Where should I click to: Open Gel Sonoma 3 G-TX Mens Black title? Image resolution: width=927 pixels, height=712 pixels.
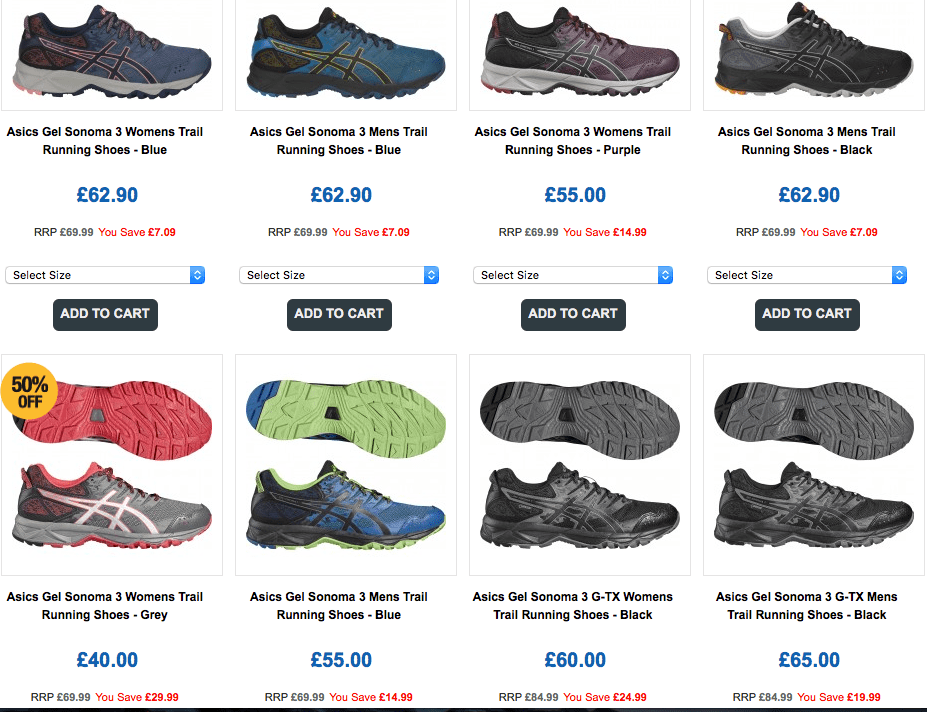pyautogui.click(x=807, y=606)
